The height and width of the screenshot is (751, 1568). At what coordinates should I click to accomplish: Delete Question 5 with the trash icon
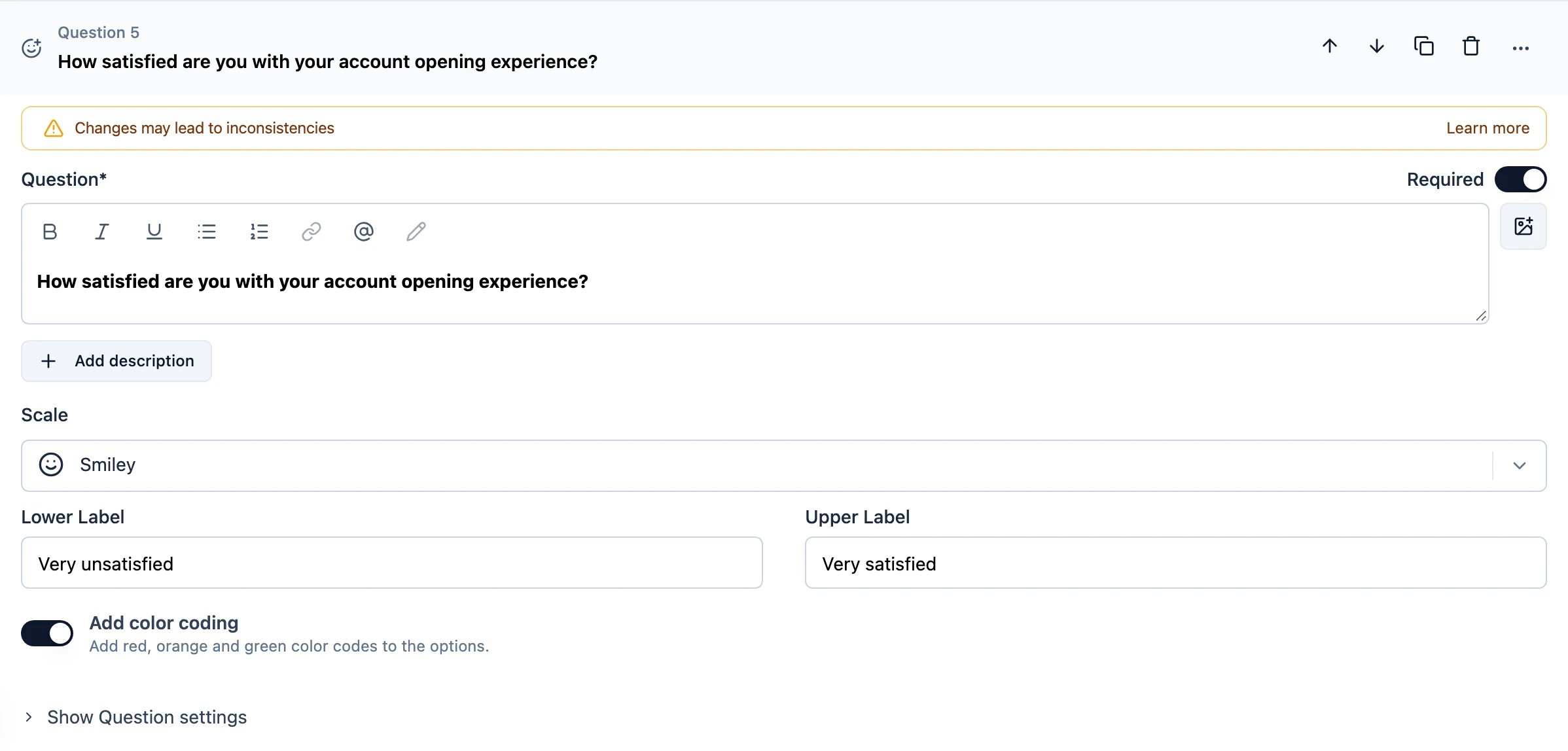(1470, 46)
